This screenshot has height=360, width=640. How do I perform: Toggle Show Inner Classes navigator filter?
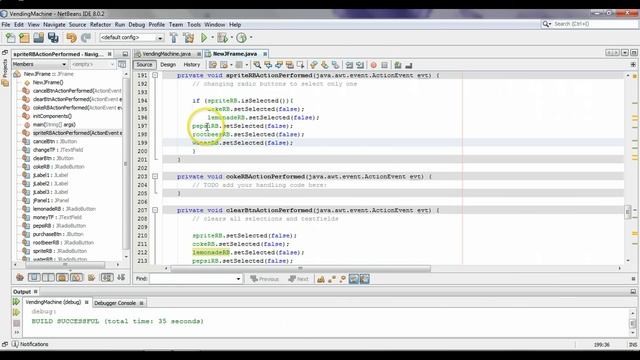click(76, 278)
